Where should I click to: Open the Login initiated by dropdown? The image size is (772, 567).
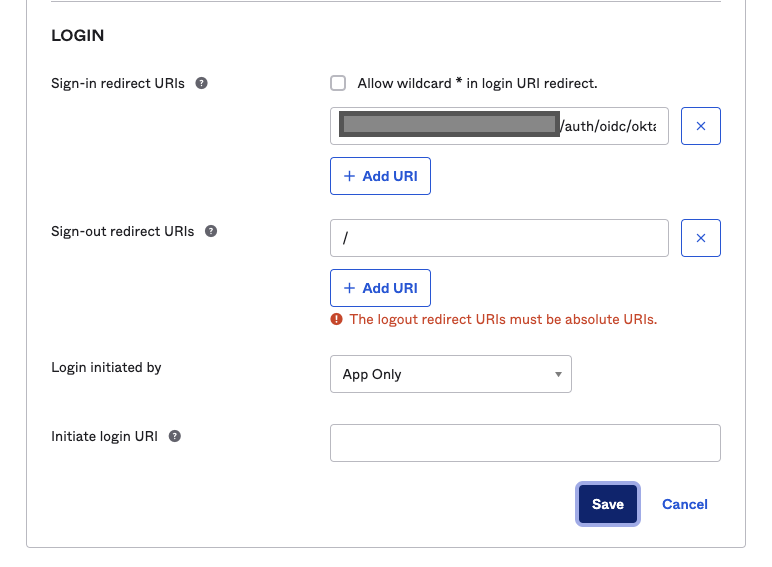point(450,374)
